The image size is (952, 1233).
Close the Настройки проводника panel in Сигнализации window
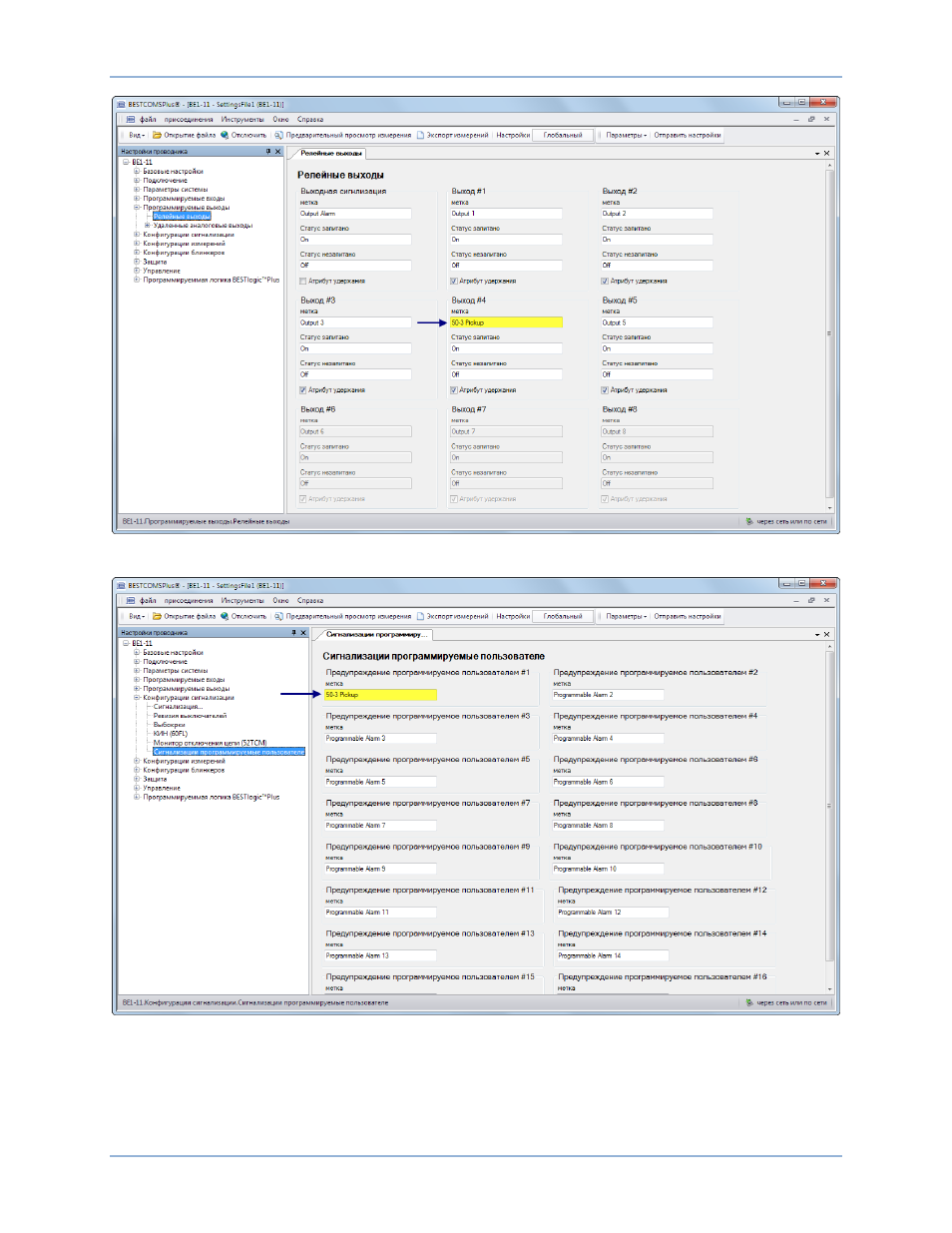coord(303,633)
